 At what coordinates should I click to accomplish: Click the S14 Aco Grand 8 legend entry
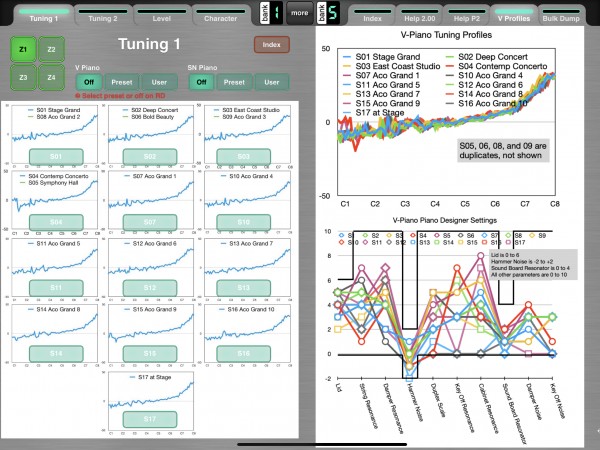484,94
